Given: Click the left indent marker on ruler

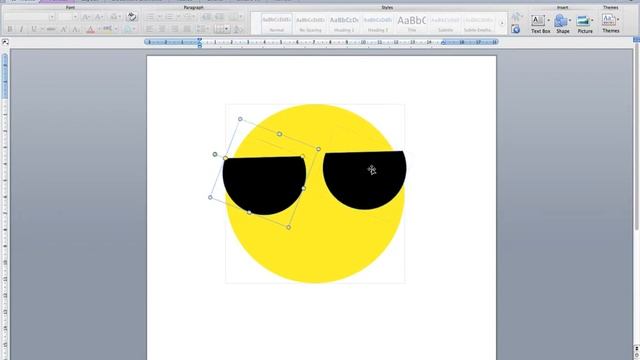Looking at the screenshot, I should click(x=200, y=43).
